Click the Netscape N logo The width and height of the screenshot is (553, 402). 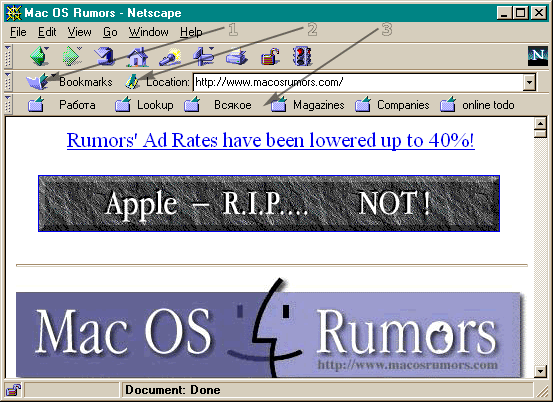click(538, 56)
